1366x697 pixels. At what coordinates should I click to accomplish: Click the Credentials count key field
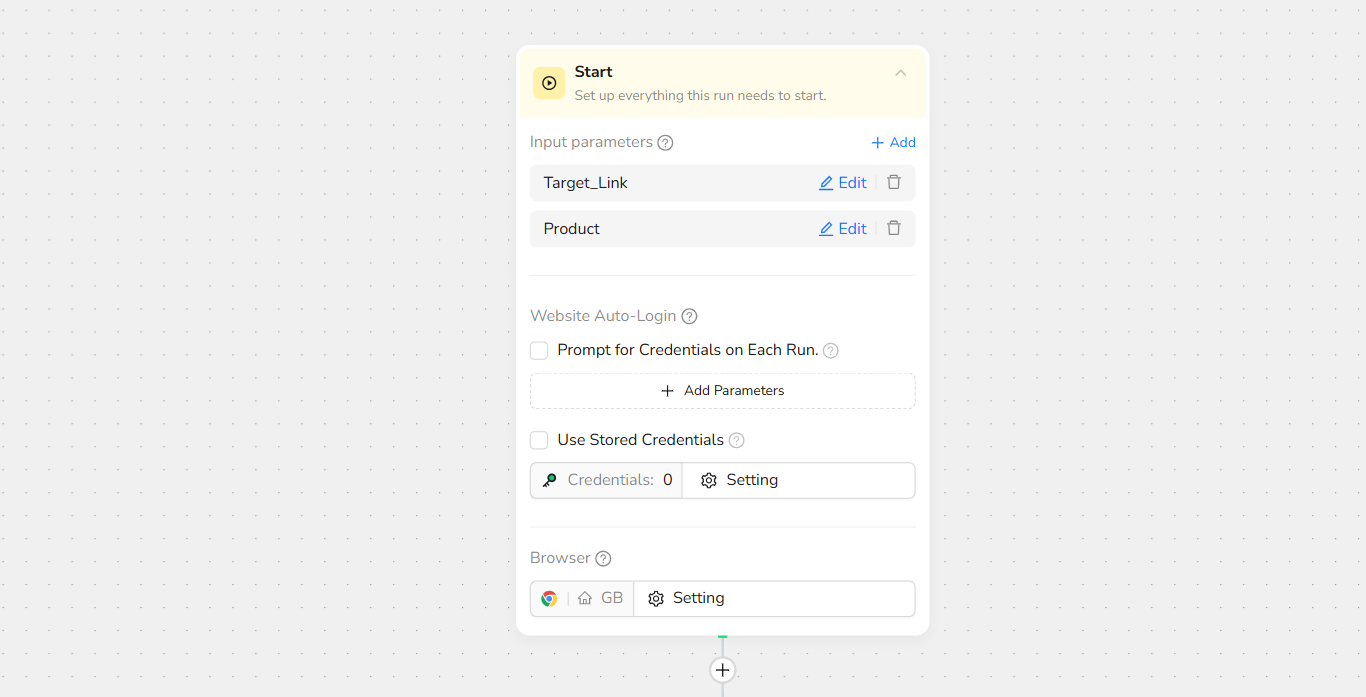[607, 480]
